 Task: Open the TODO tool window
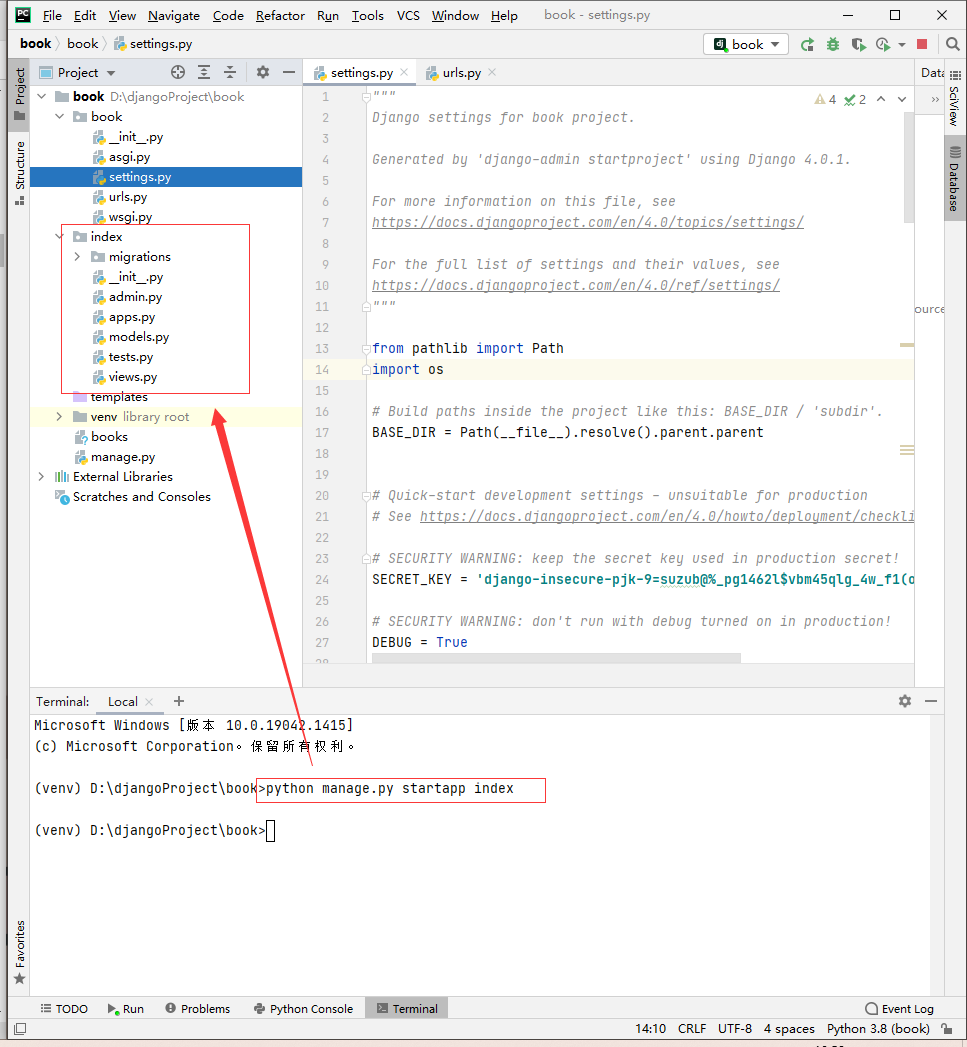click(x=64, y=1008)
